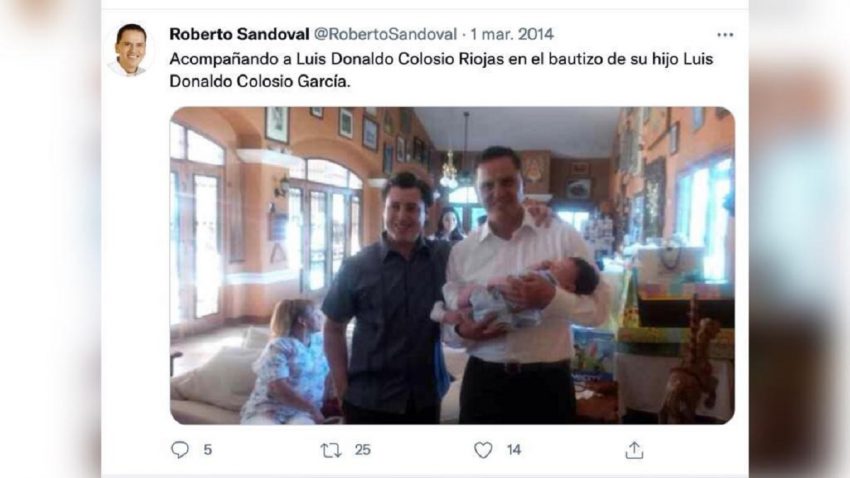Click the man in white shirt in photo

click(520, 286)
